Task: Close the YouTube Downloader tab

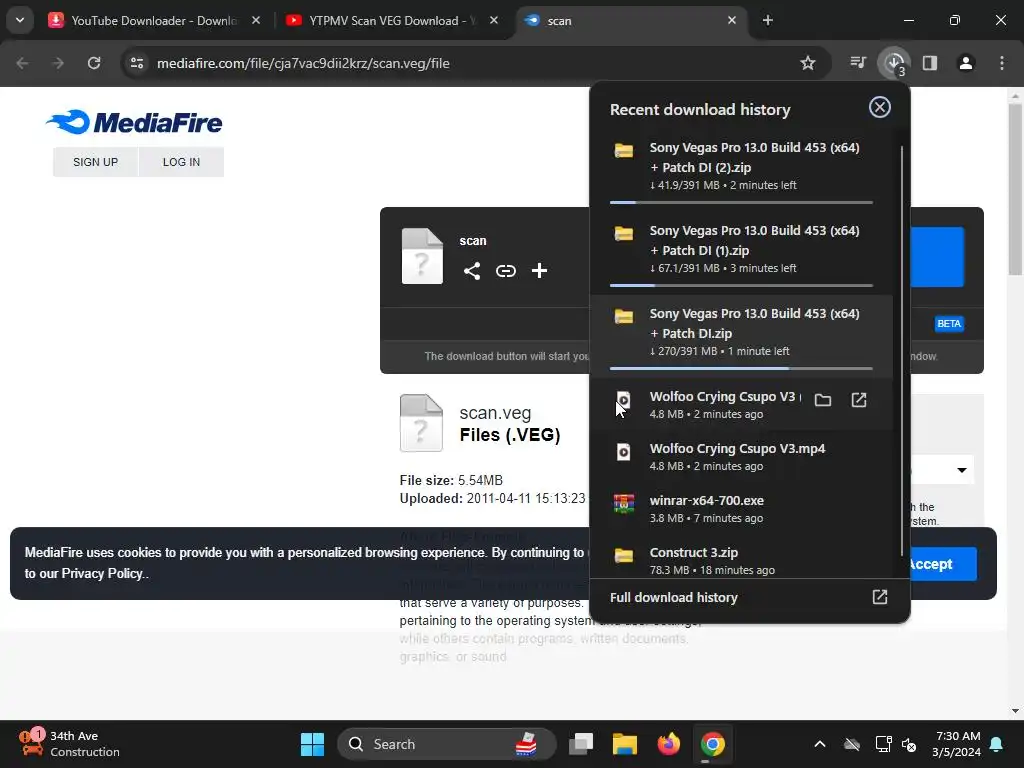Action: [256, 20]
